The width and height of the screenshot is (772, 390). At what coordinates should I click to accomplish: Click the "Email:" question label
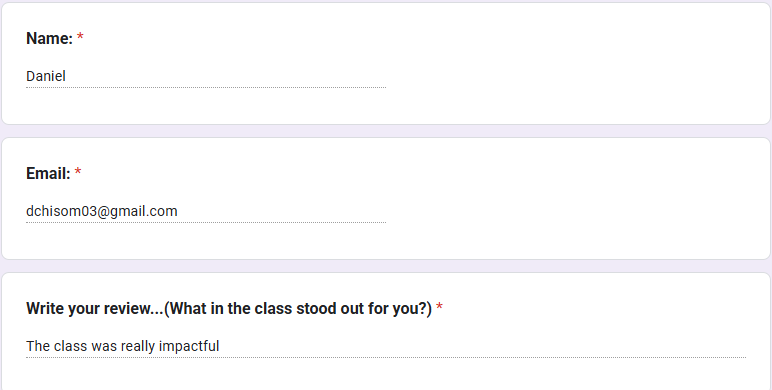tap(48, 173)
